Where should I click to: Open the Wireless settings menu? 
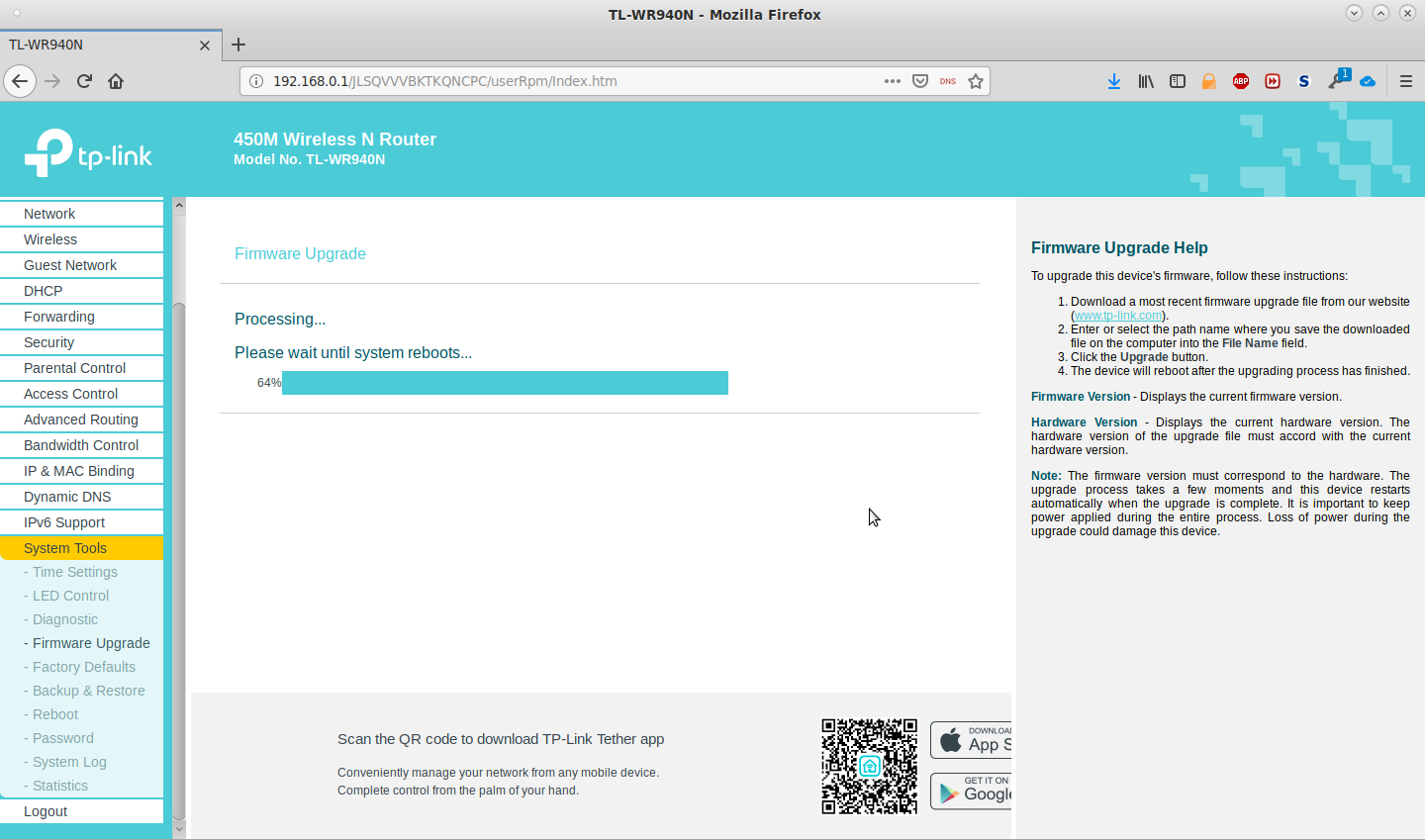point(50,239)
